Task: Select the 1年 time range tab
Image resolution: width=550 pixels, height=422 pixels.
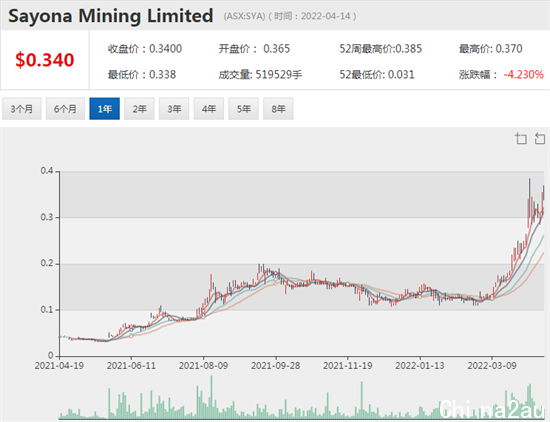Action: click(105, 109)
